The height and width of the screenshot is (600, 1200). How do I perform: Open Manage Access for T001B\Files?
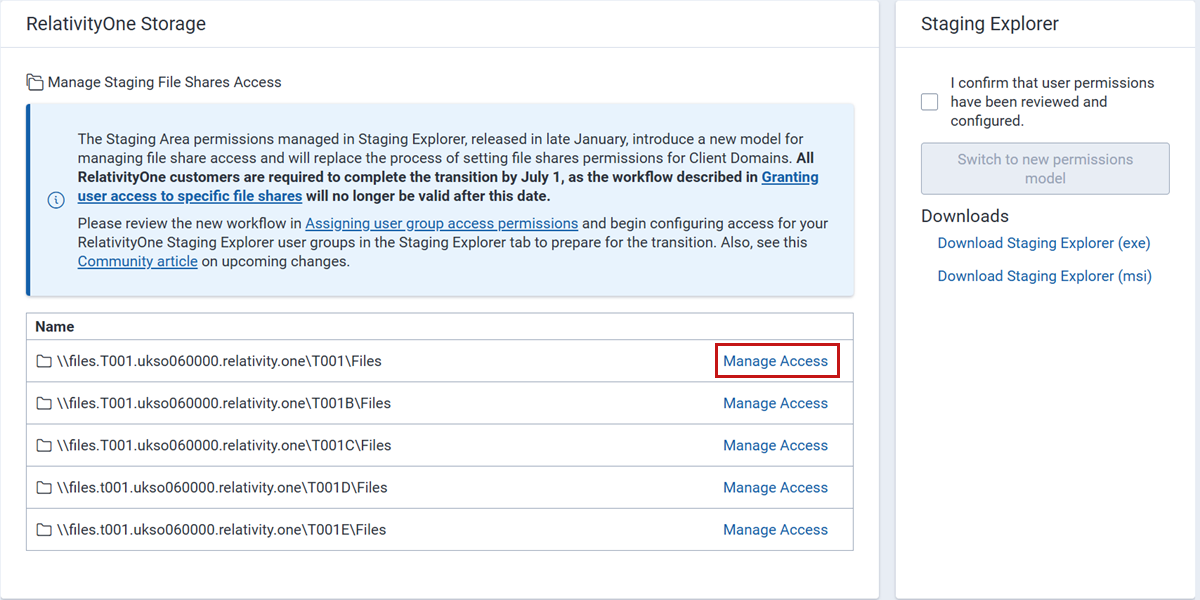776,403
